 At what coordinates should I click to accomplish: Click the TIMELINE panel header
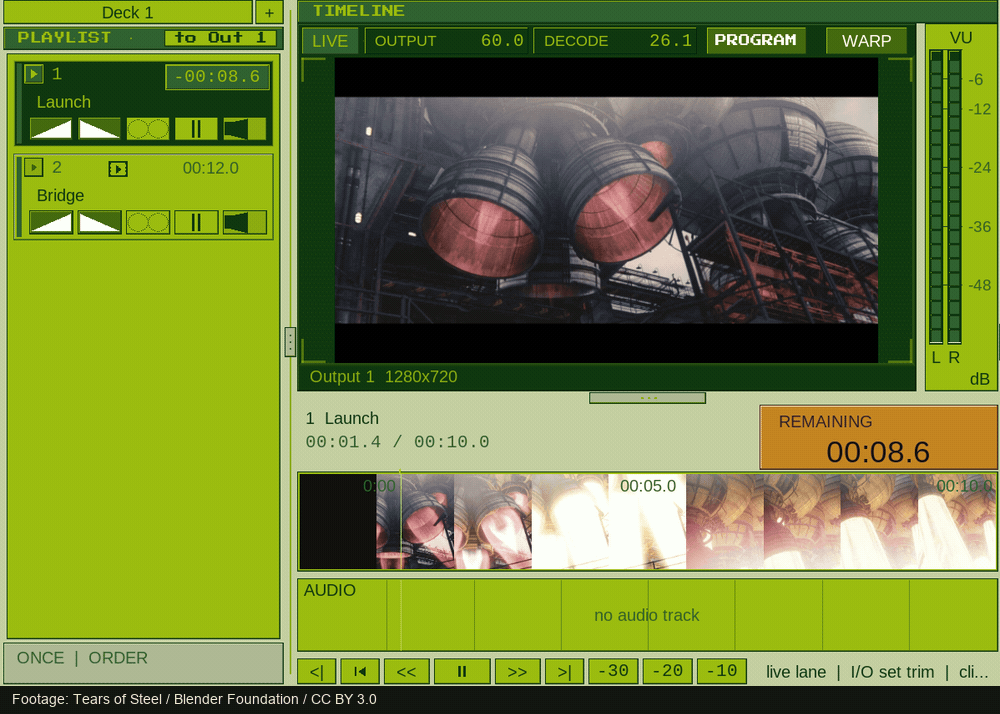(x=649, y=11)
